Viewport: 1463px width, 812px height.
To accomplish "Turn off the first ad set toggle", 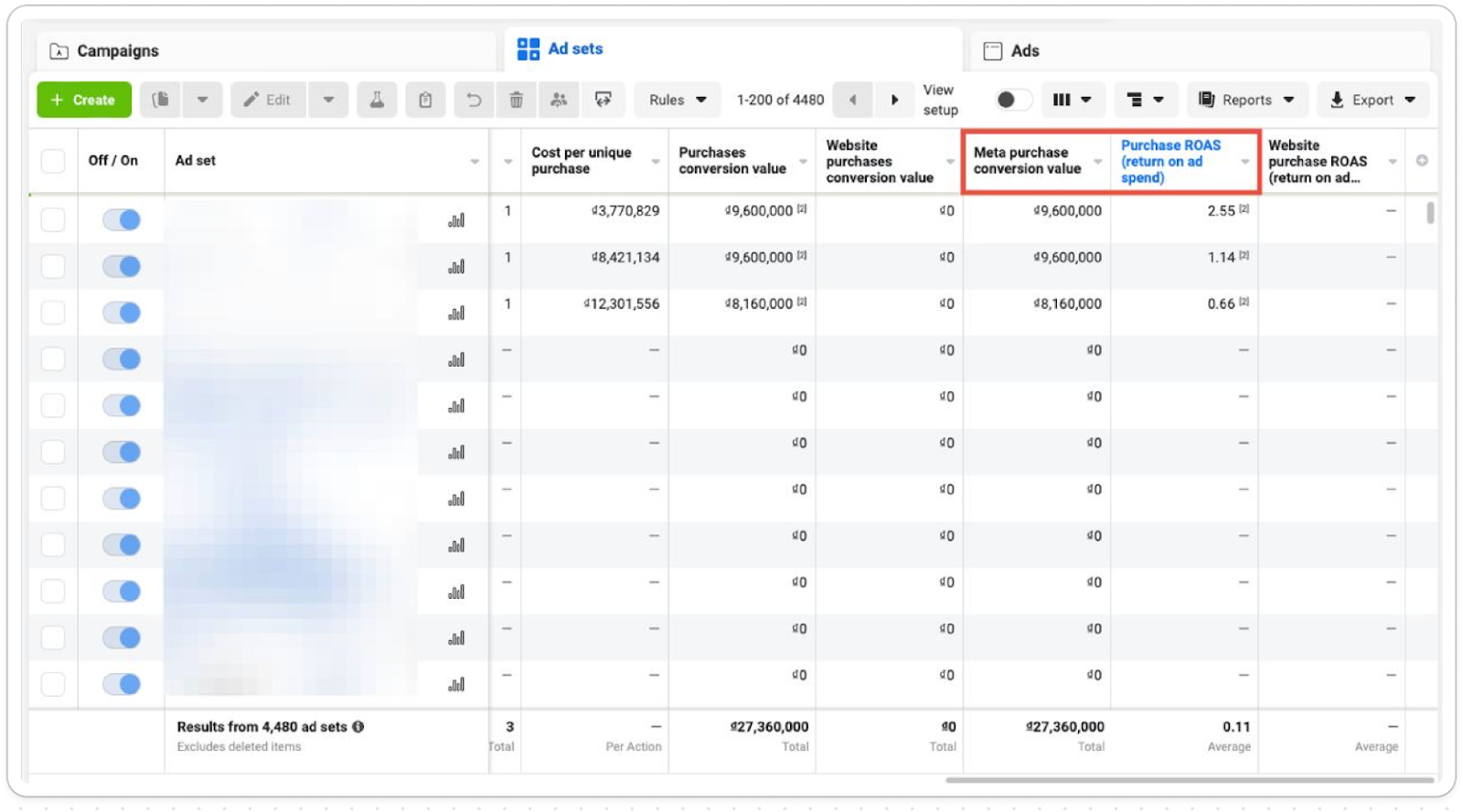I will point(122,219).
